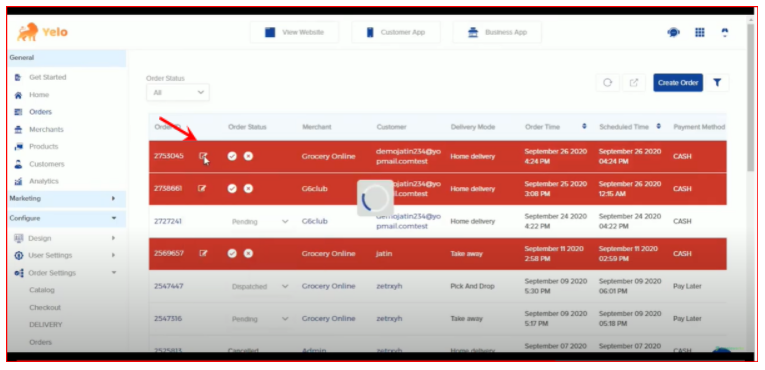Image resolution: width=765 pixels, height=370 pixels.
Task: Click the edit icon for order 2569657
Action: coord(202,253)
